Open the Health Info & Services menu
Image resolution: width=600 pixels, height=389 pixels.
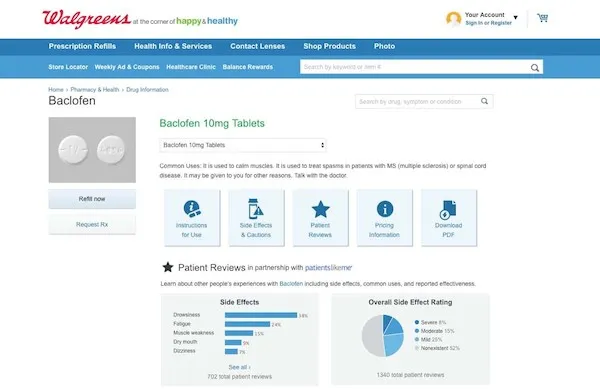173,46
